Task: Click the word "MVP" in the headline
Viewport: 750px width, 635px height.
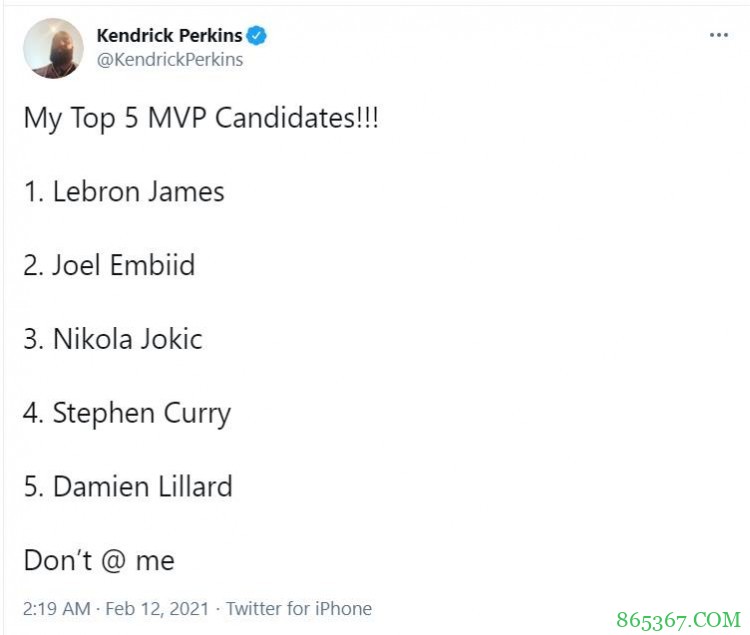Action: [x=176, y=118]
